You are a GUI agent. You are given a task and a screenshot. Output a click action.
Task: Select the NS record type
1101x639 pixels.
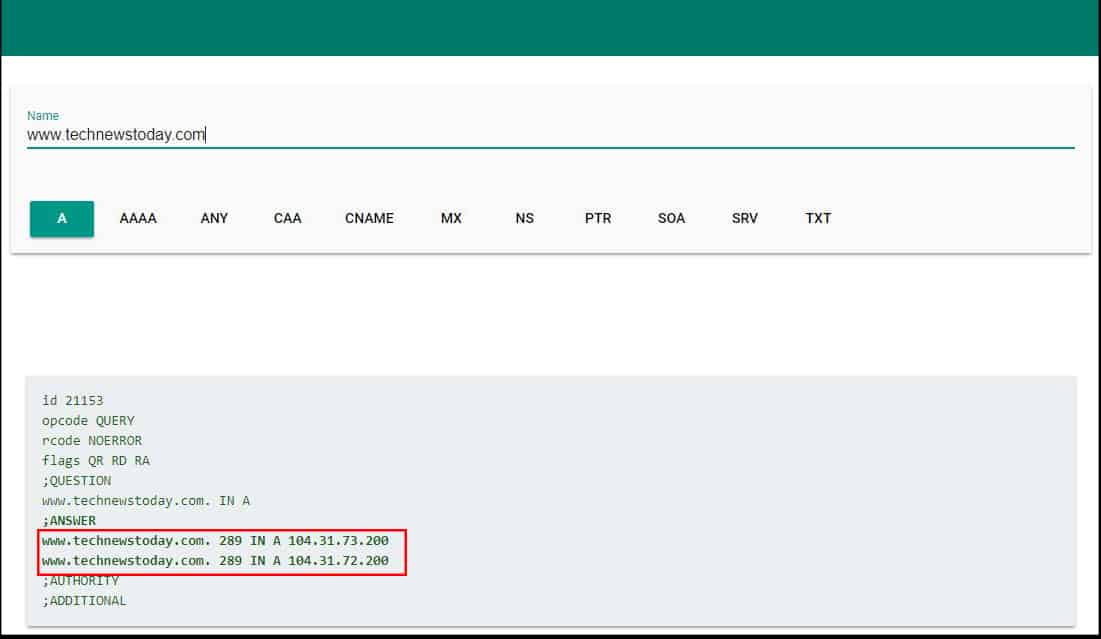pos(524,218)
